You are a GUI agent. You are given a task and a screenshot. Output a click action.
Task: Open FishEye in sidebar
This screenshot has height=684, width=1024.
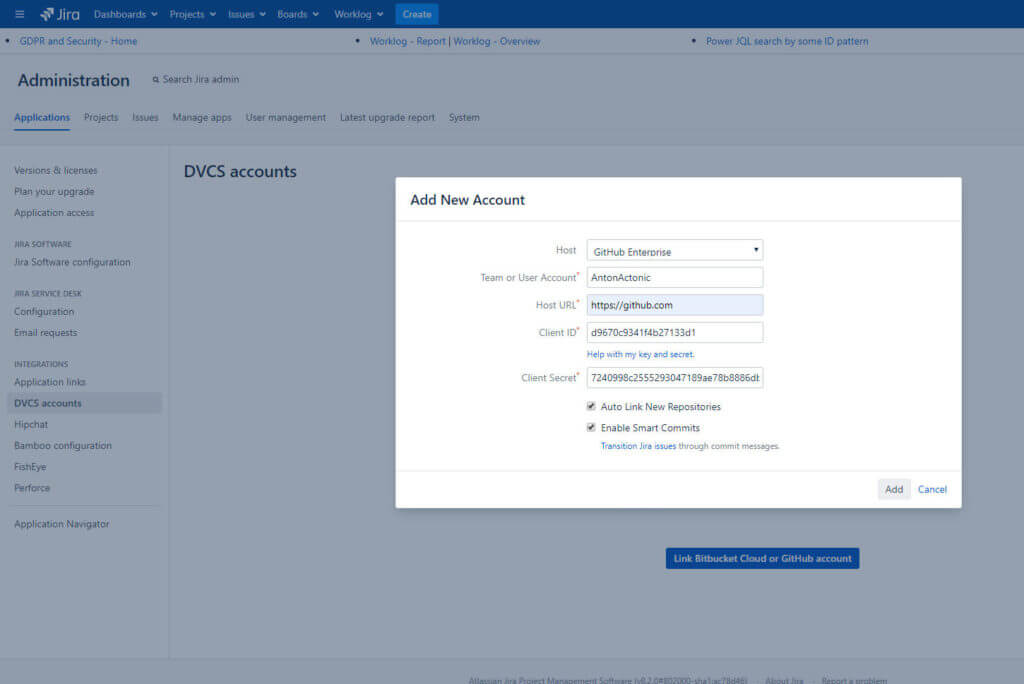(30, 466)
